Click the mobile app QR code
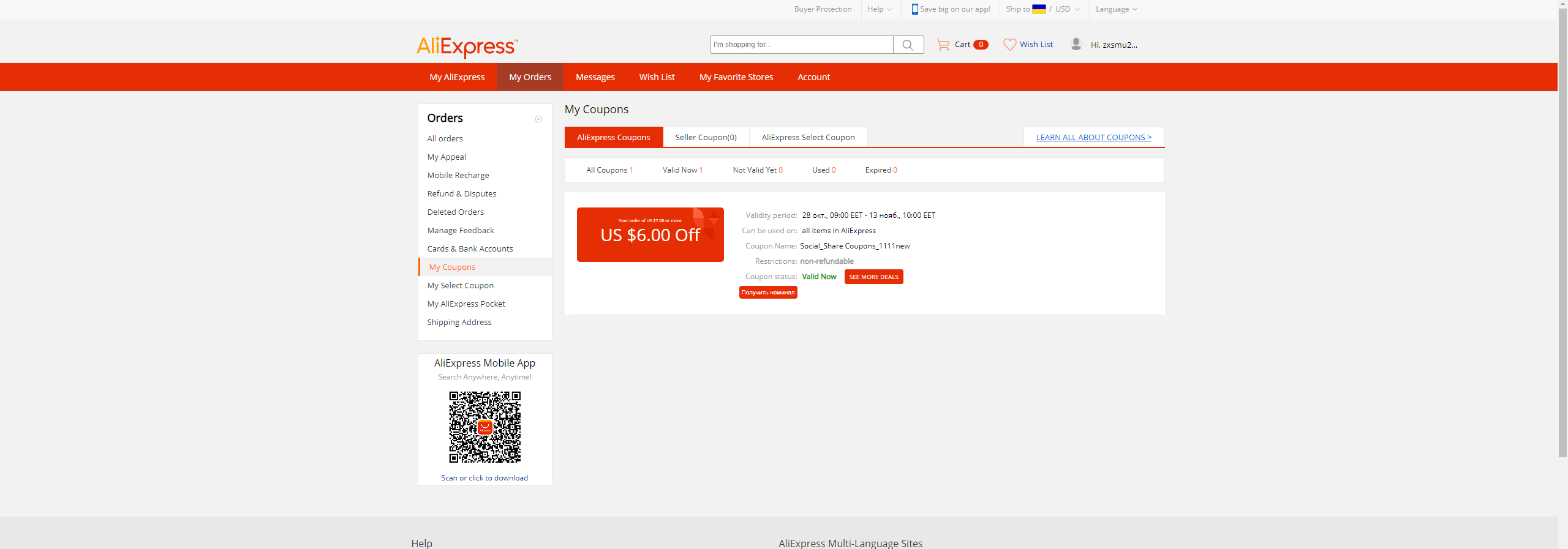The image size is (1568, 549). click(x=484, y=427)
